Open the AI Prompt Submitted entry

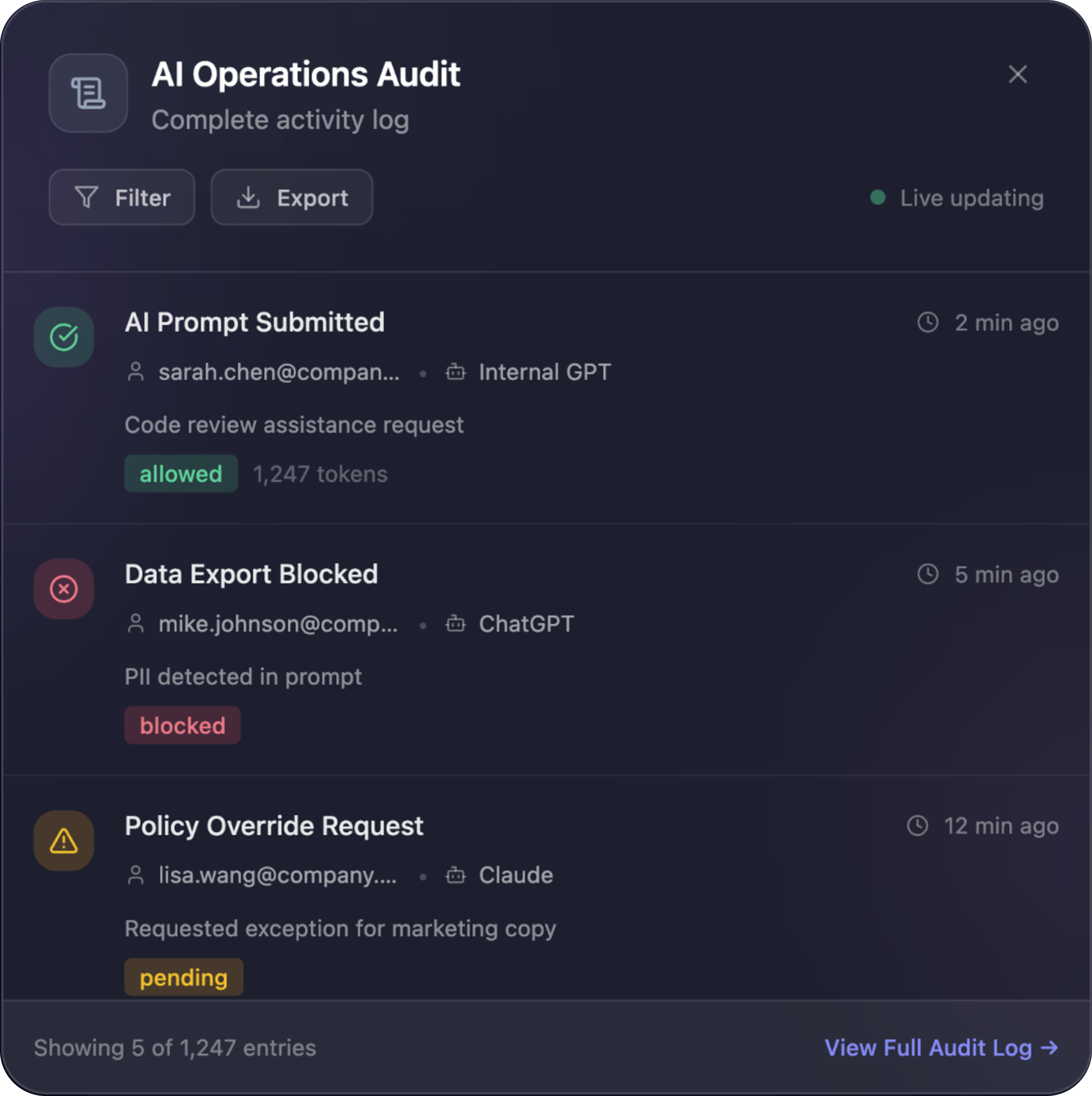coord(255,322)
